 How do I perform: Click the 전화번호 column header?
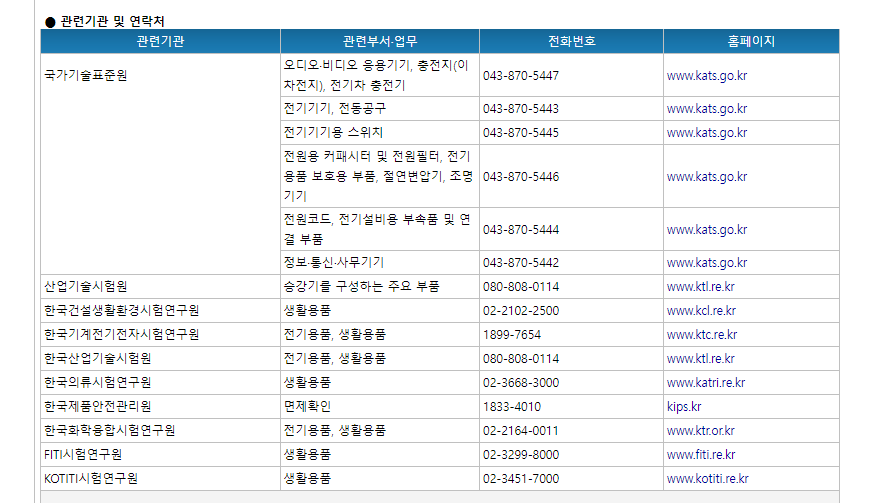pyautogui.click(x=571, y=41)
